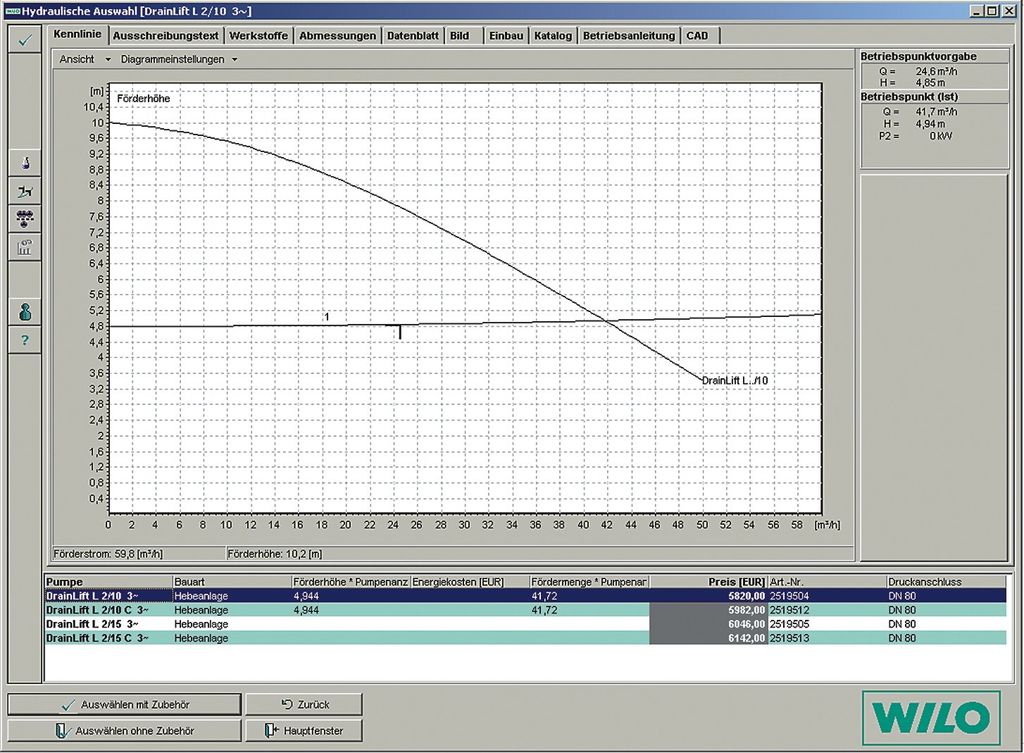The height and width of the screenshot is (753, 1024).
Task: Select row DrainLift L 2/15 C 3~
Action: 525,638
